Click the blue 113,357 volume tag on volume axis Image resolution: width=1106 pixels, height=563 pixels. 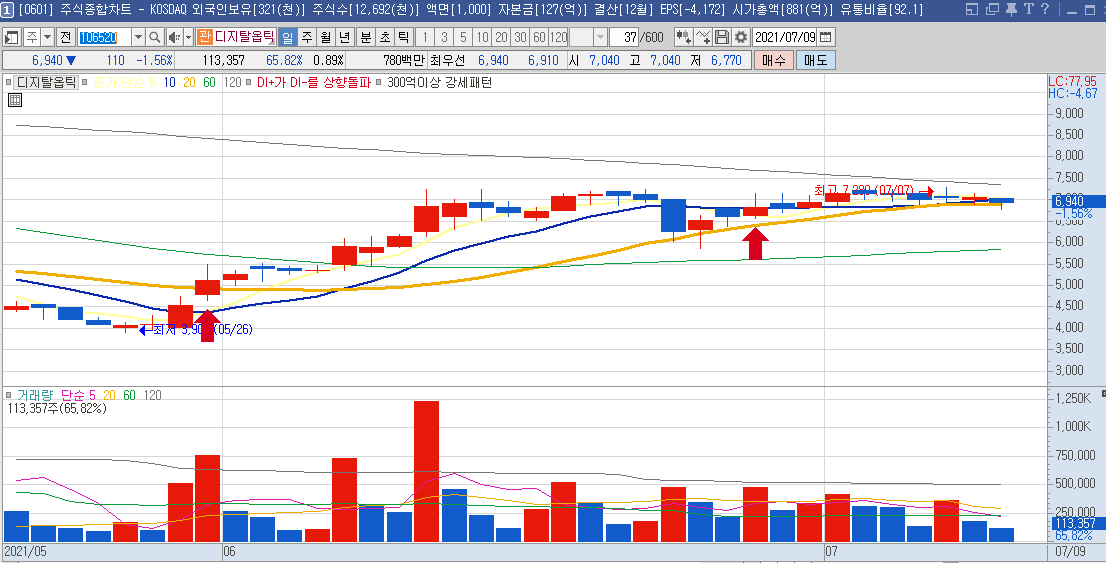[x=1076, y=523]
